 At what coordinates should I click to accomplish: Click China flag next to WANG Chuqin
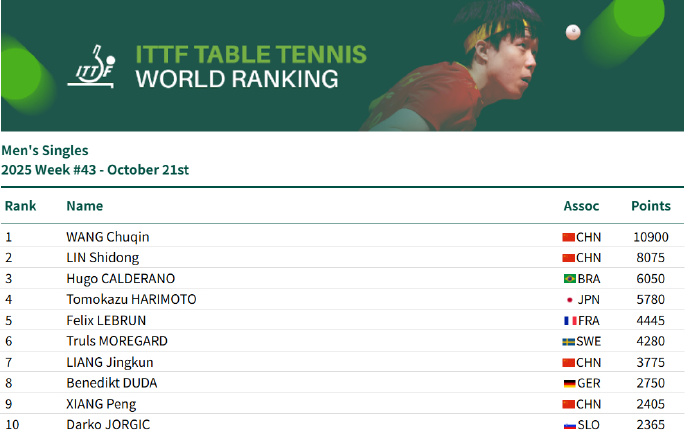[x=569, y=237]
